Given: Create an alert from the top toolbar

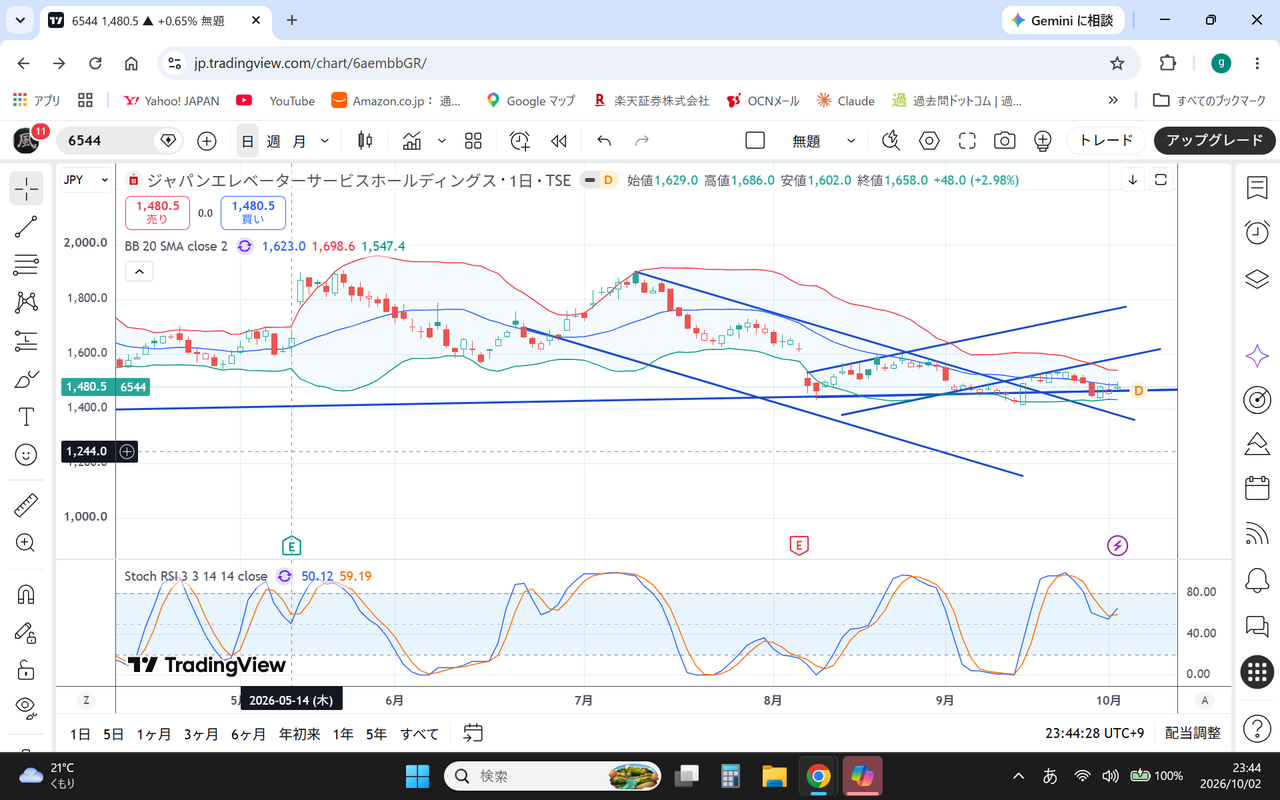Looking at the screenshot, I should point(520,141).
